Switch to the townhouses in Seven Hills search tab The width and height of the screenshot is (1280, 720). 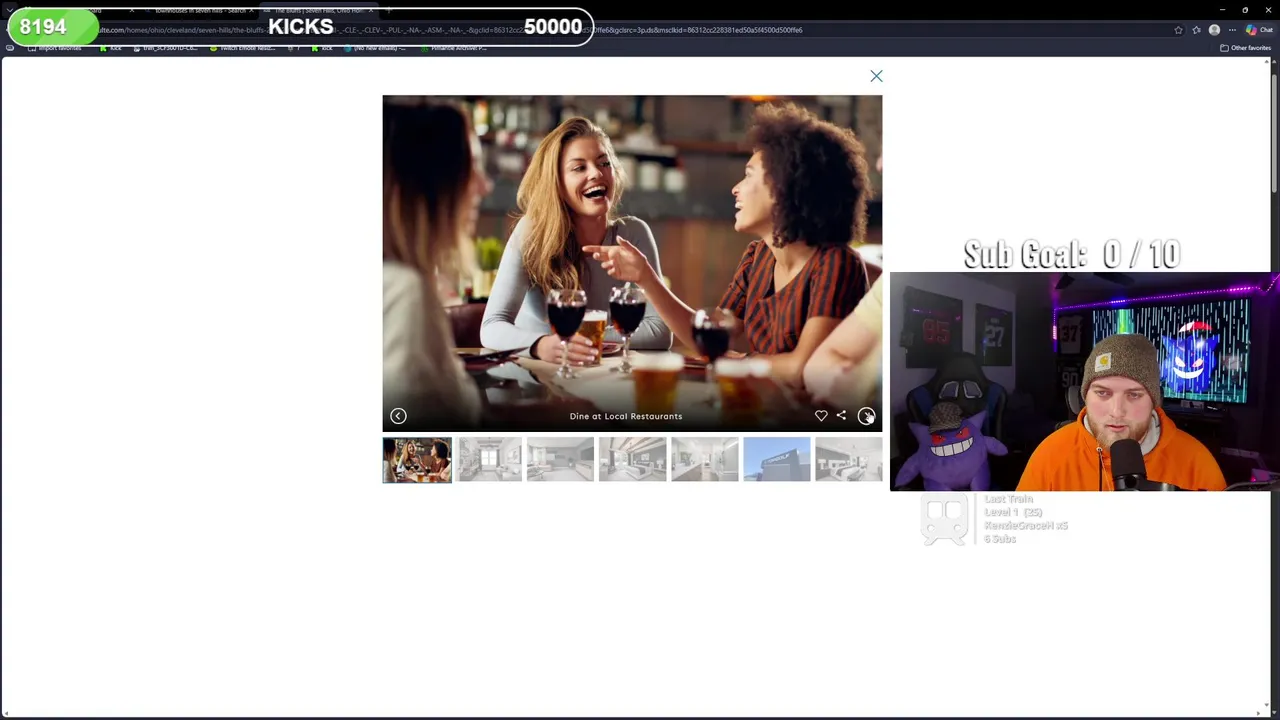tap(200, 10)
